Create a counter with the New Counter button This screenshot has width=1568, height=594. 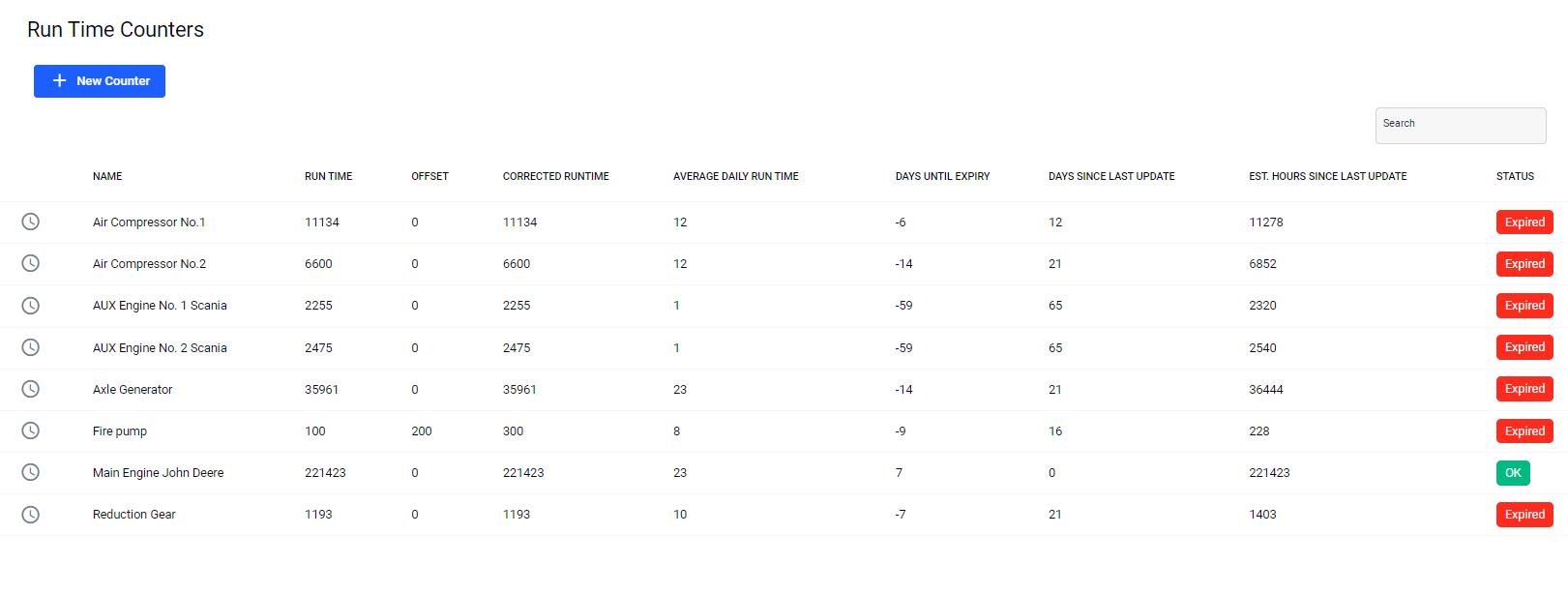click(100, 81)
